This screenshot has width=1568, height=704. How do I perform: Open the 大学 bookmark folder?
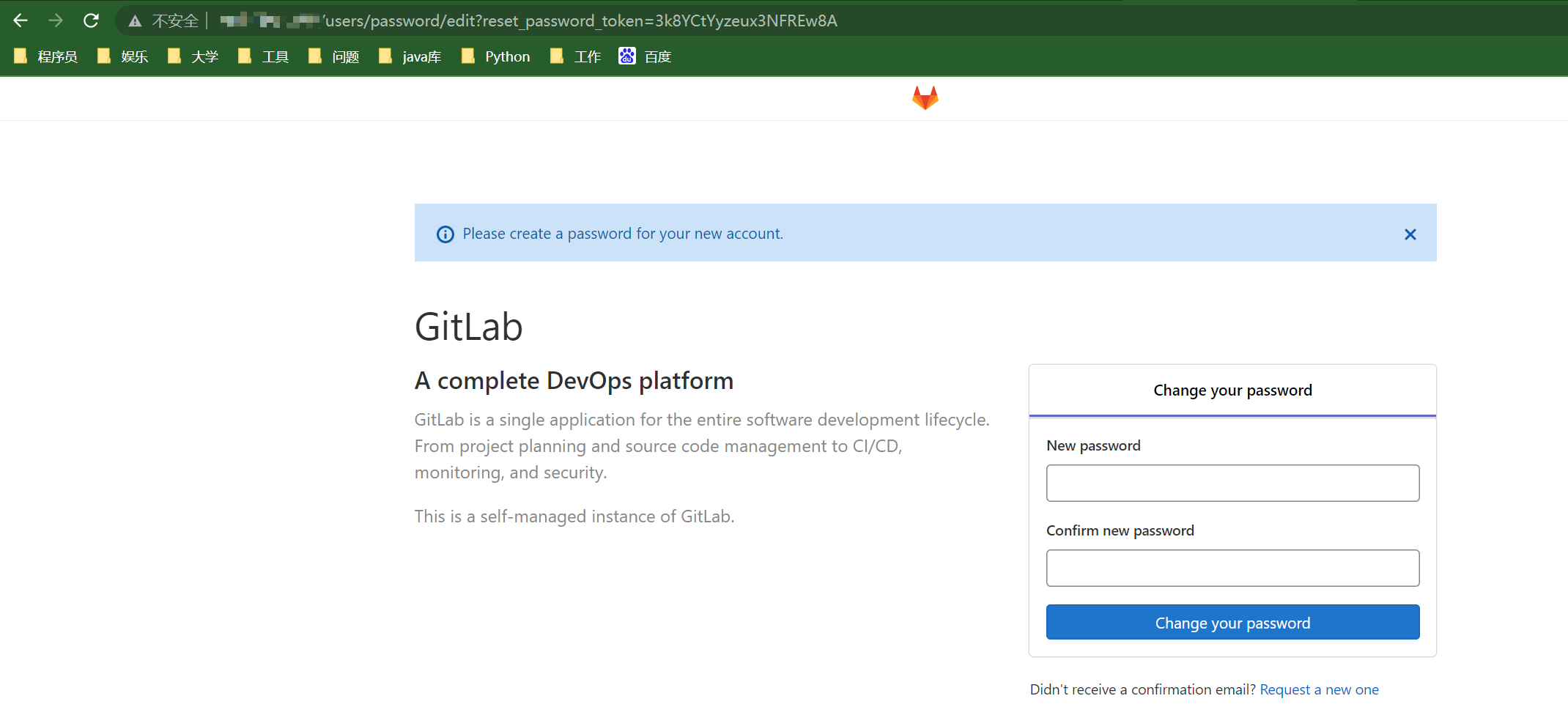[x=193, y=56]
